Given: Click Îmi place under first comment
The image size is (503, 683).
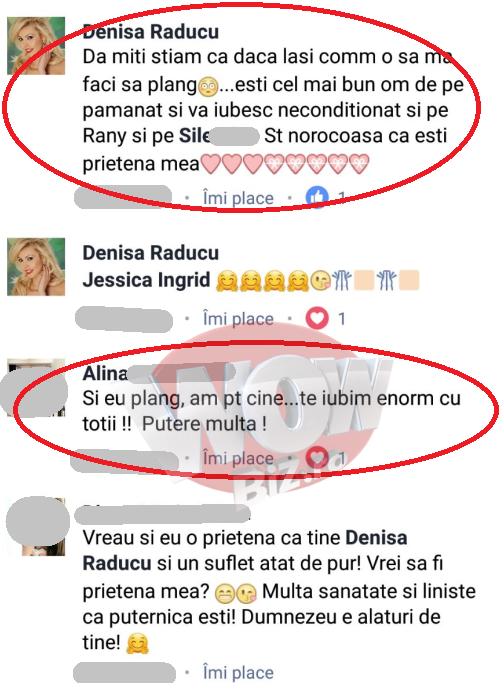Looking at the screenshot, I should pyautogui.click(x=238, y=198).
